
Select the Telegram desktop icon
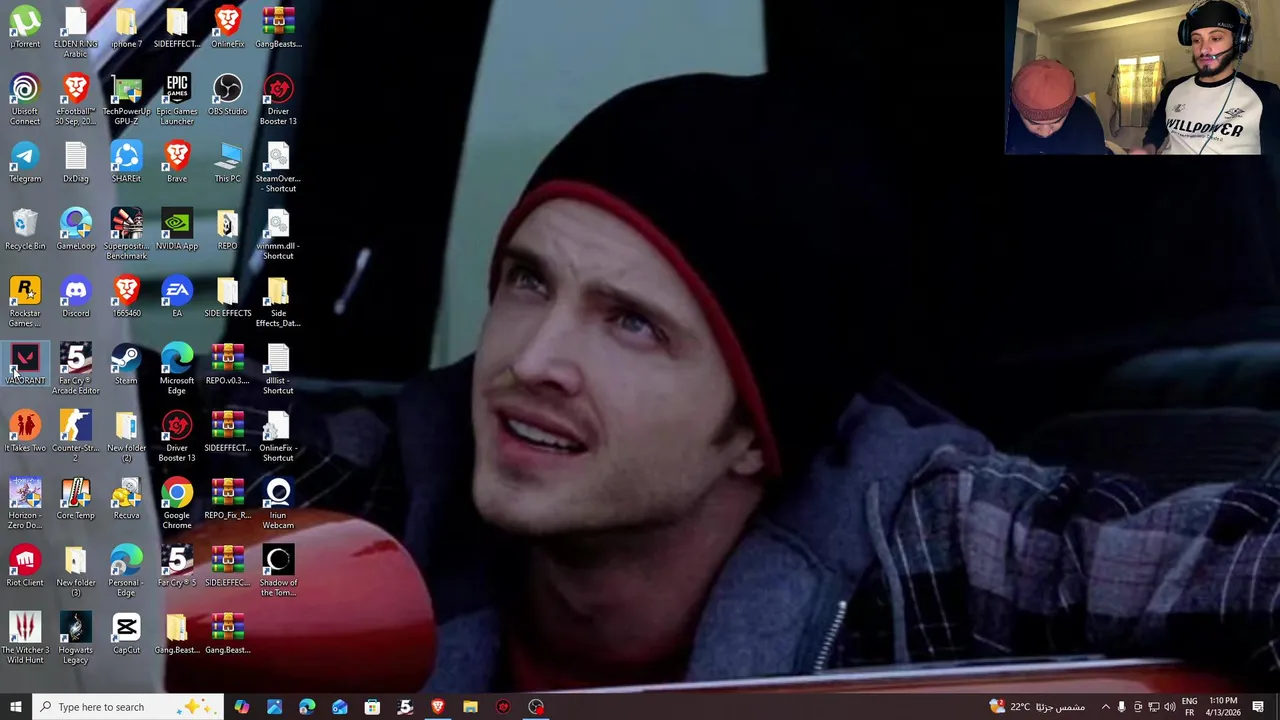coord(25,162)
